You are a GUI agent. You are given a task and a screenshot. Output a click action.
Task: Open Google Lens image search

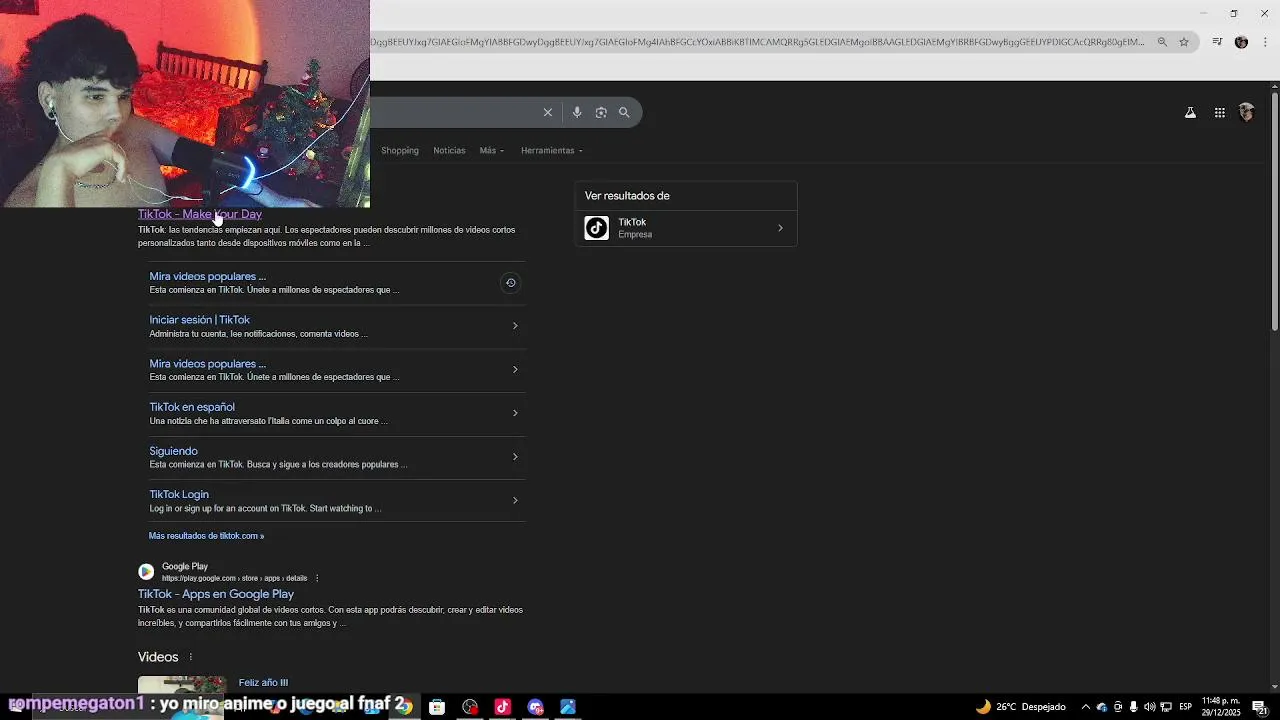[x=601, y=113]
